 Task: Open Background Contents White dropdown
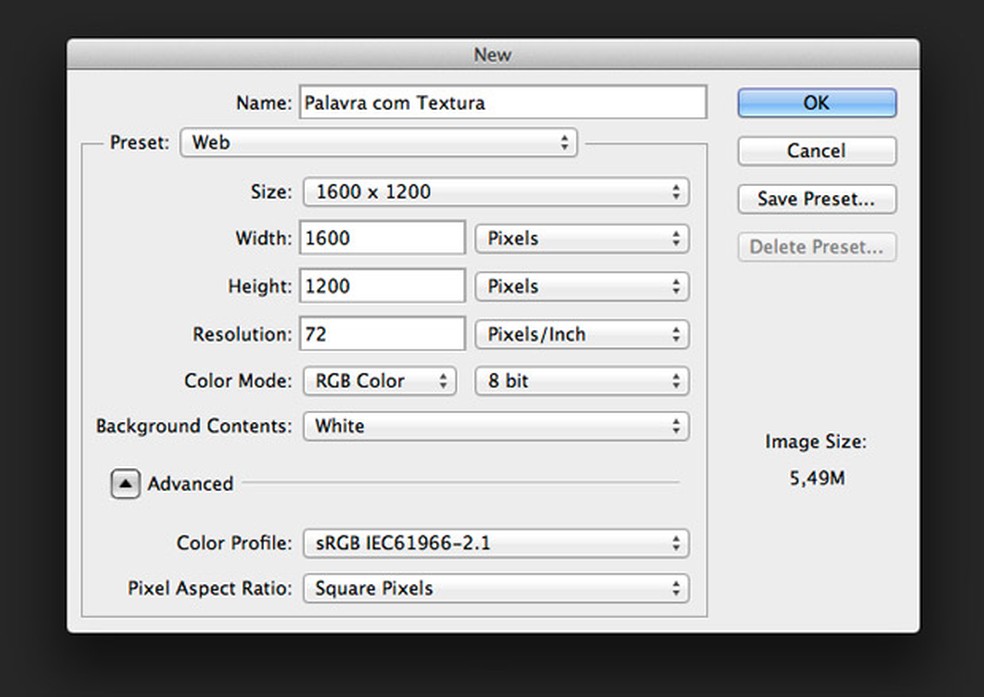click(496, 427)
